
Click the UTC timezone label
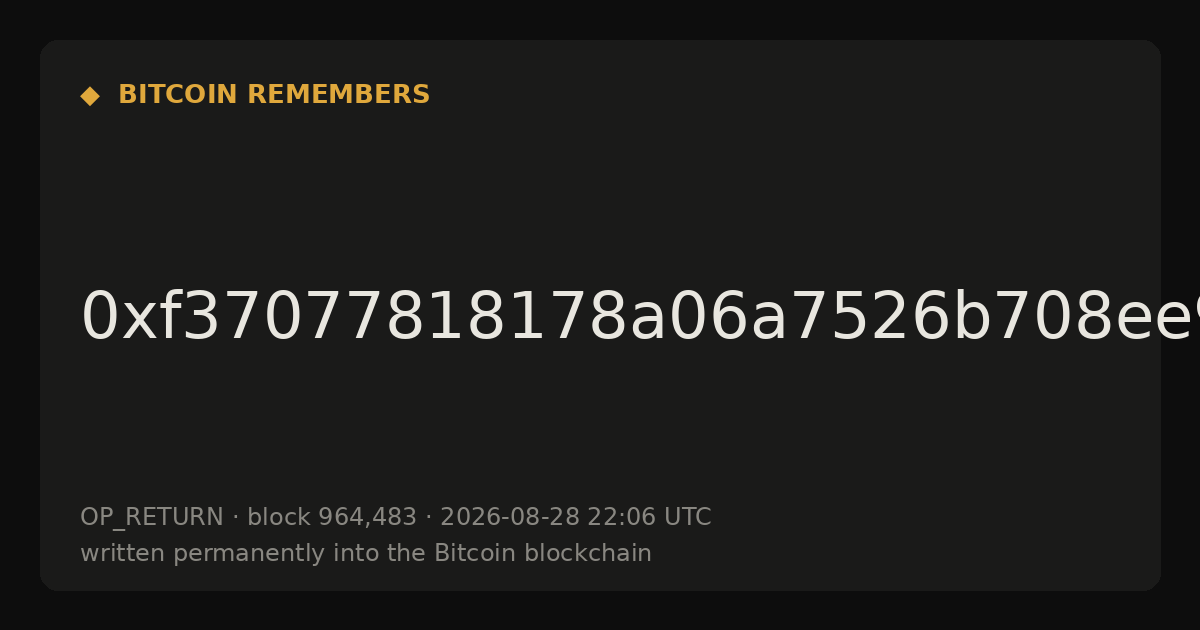[x=684, y=518]
